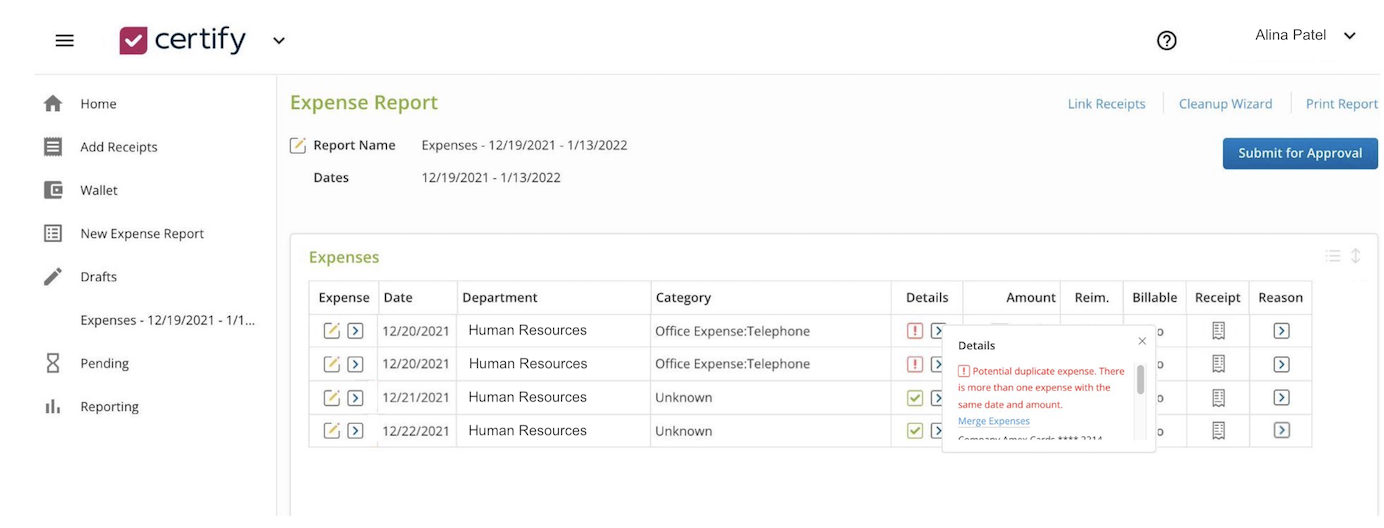Open the Wallet icon in sidebar
This screenshot has width=1384, height=528.
click(53, 190)
